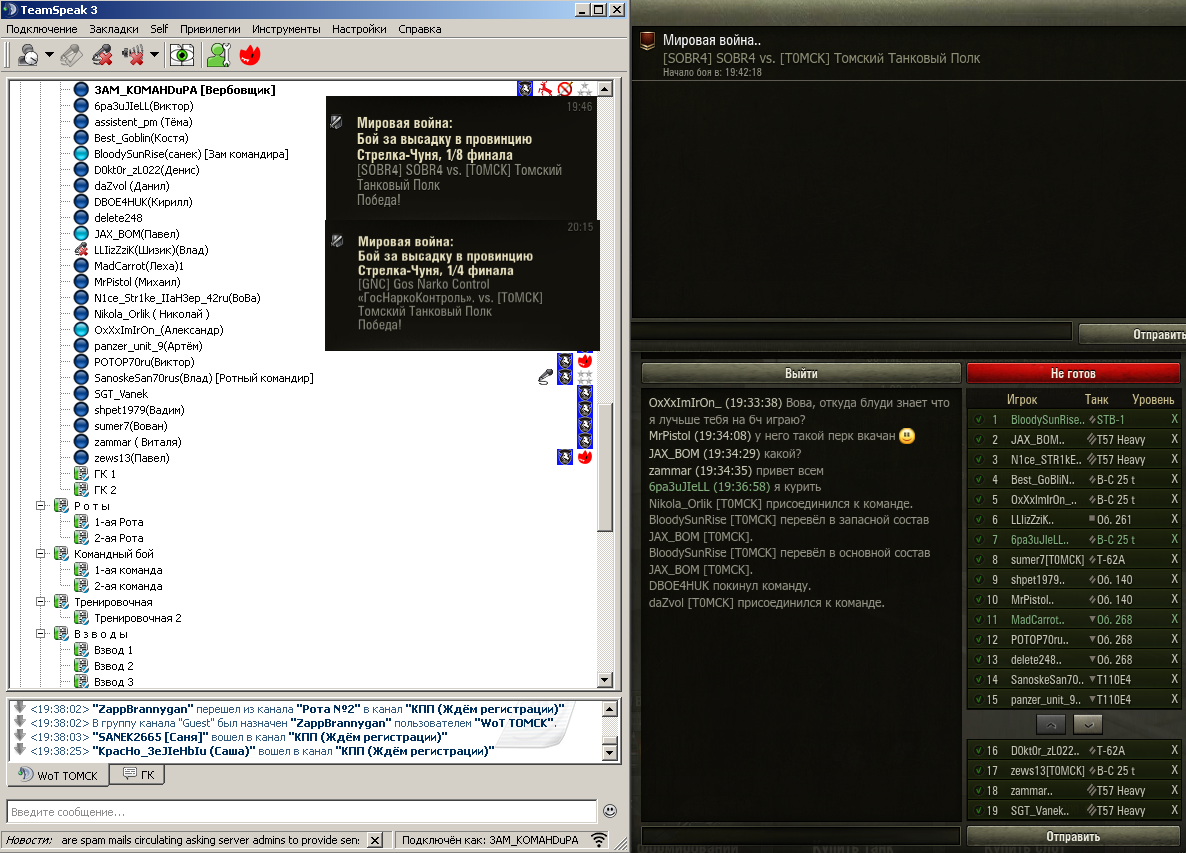
Task: Open contacts manager icon with wrench
Action: point(218,55)
